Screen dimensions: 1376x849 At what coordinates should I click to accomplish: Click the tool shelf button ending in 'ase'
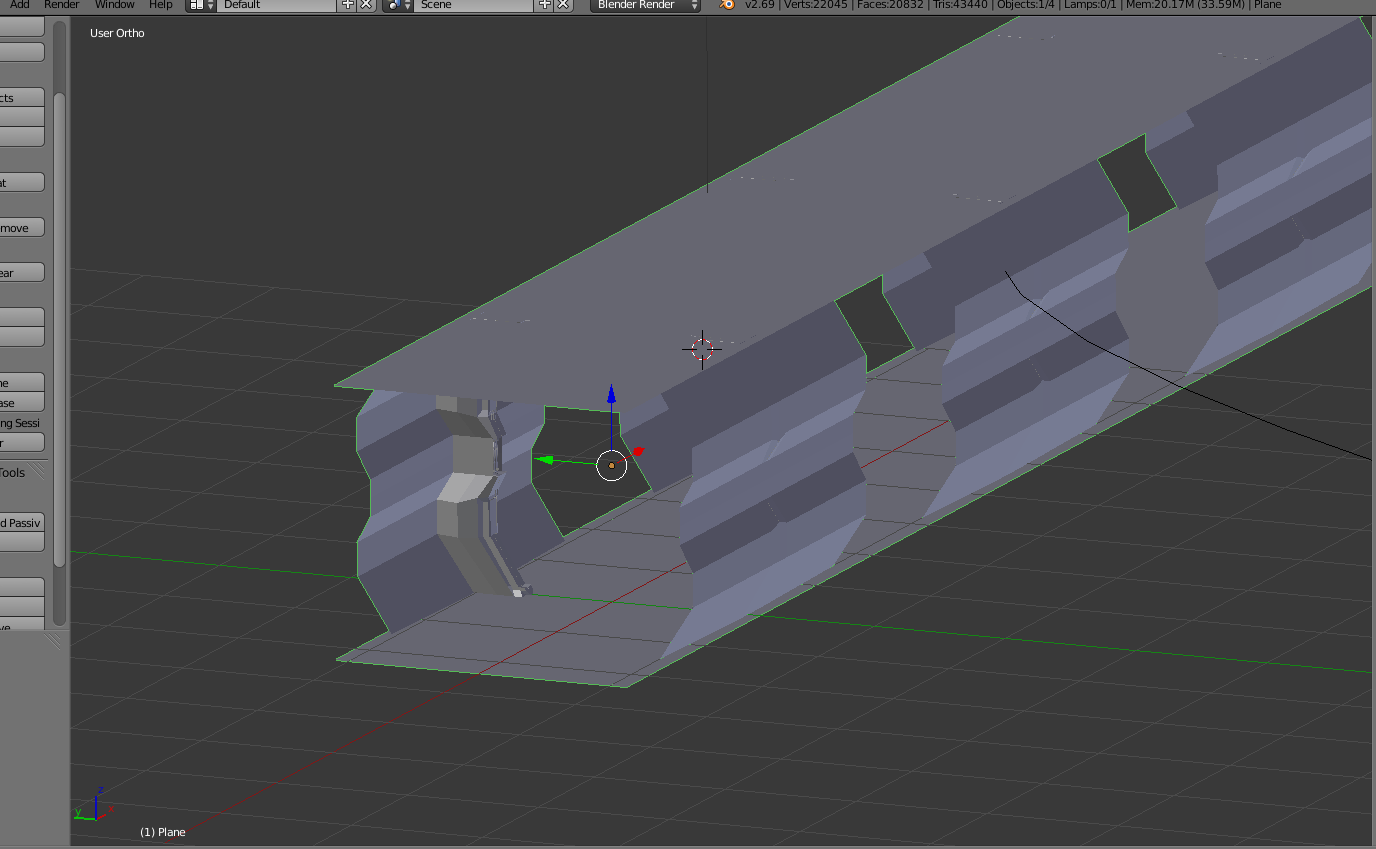[x=22, y=402]
